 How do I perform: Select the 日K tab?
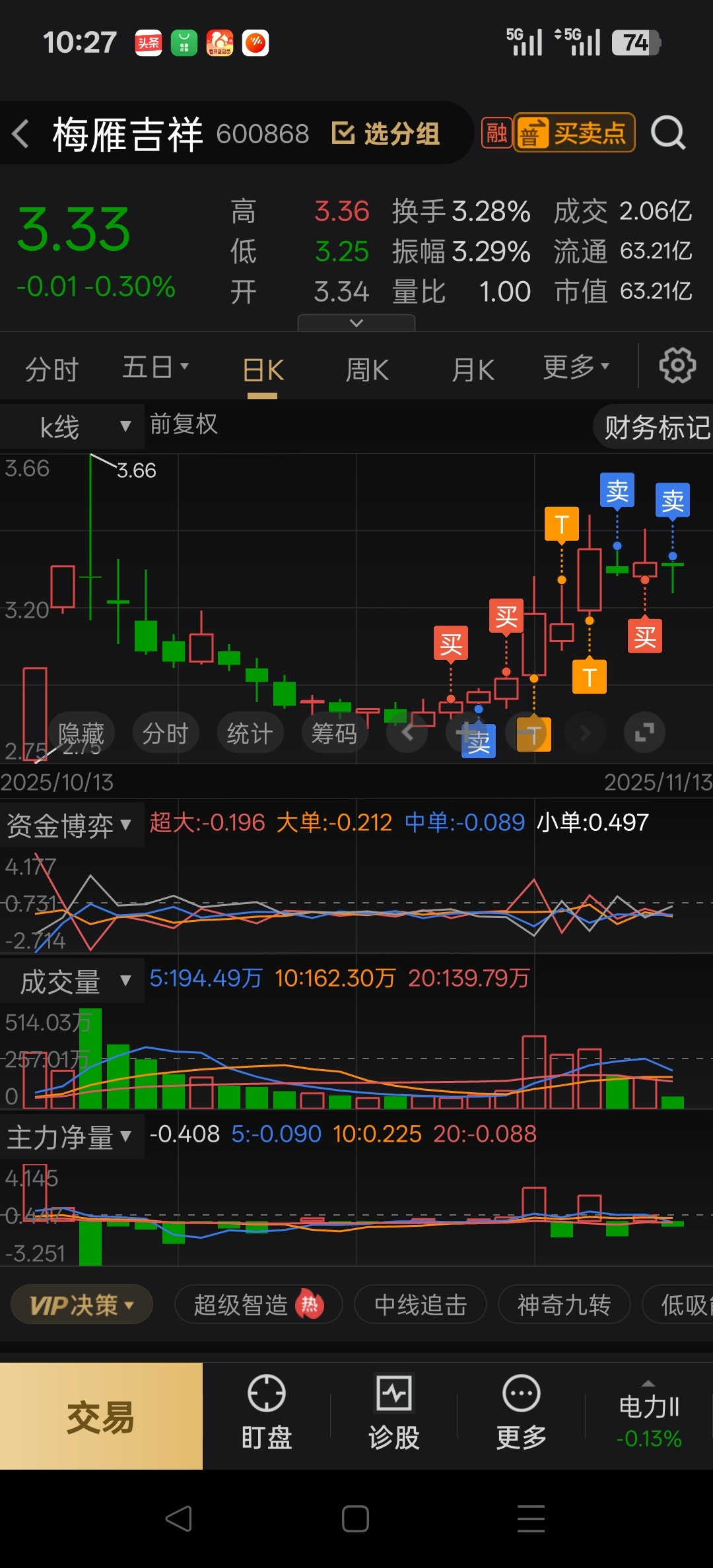[263, 370]
